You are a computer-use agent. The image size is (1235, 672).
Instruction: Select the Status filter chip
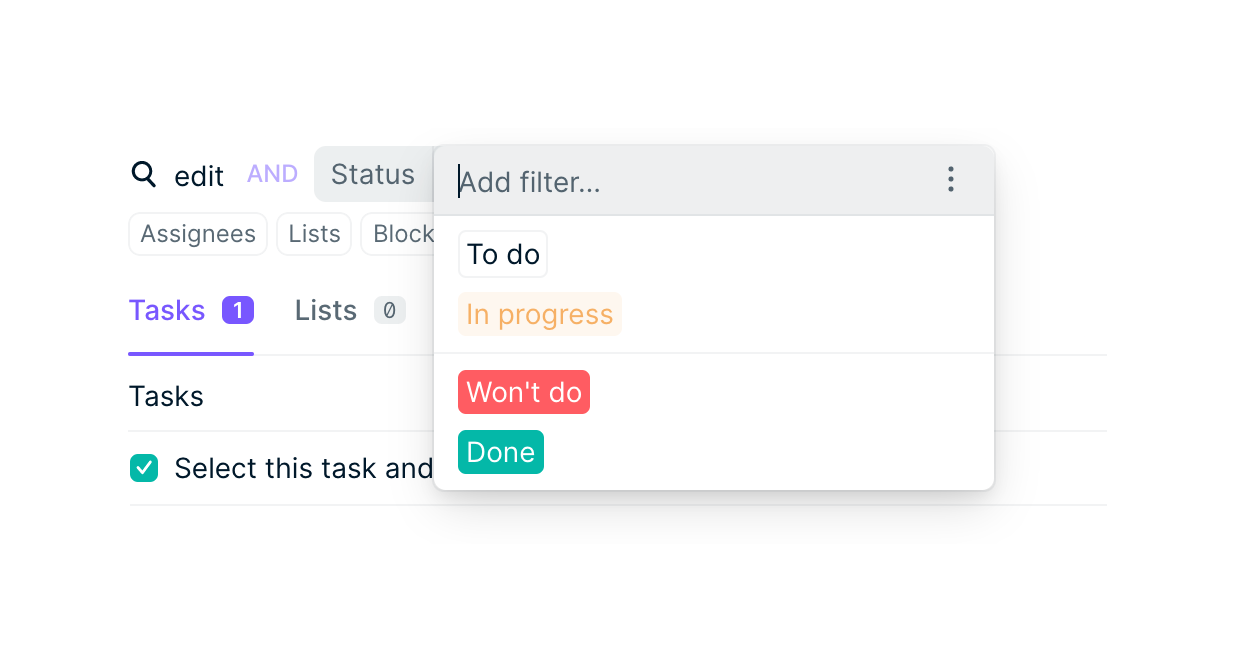pos(373,174)
